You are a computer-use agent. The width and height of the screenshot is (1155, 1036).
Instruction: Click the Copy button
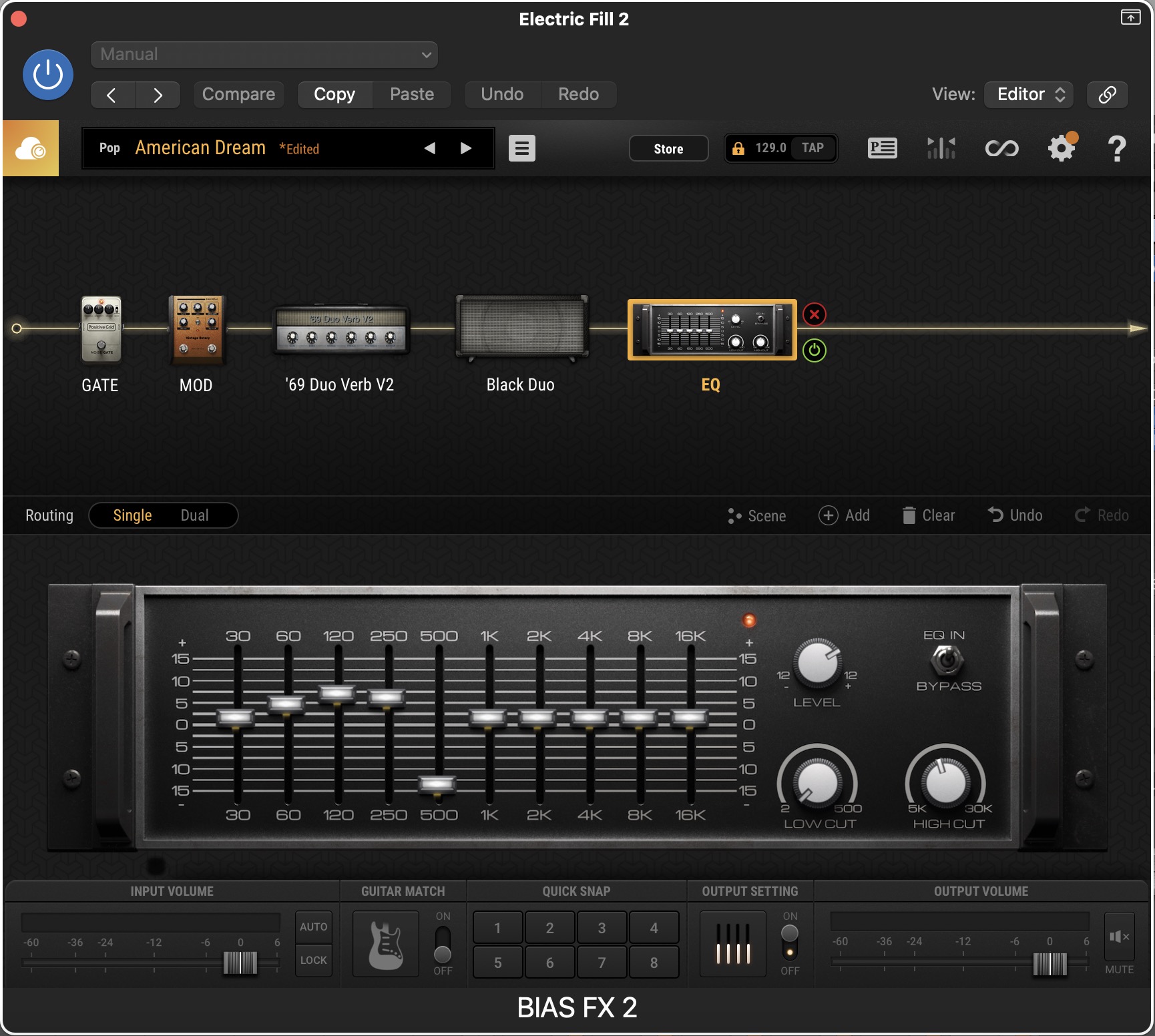click(334, 95)
